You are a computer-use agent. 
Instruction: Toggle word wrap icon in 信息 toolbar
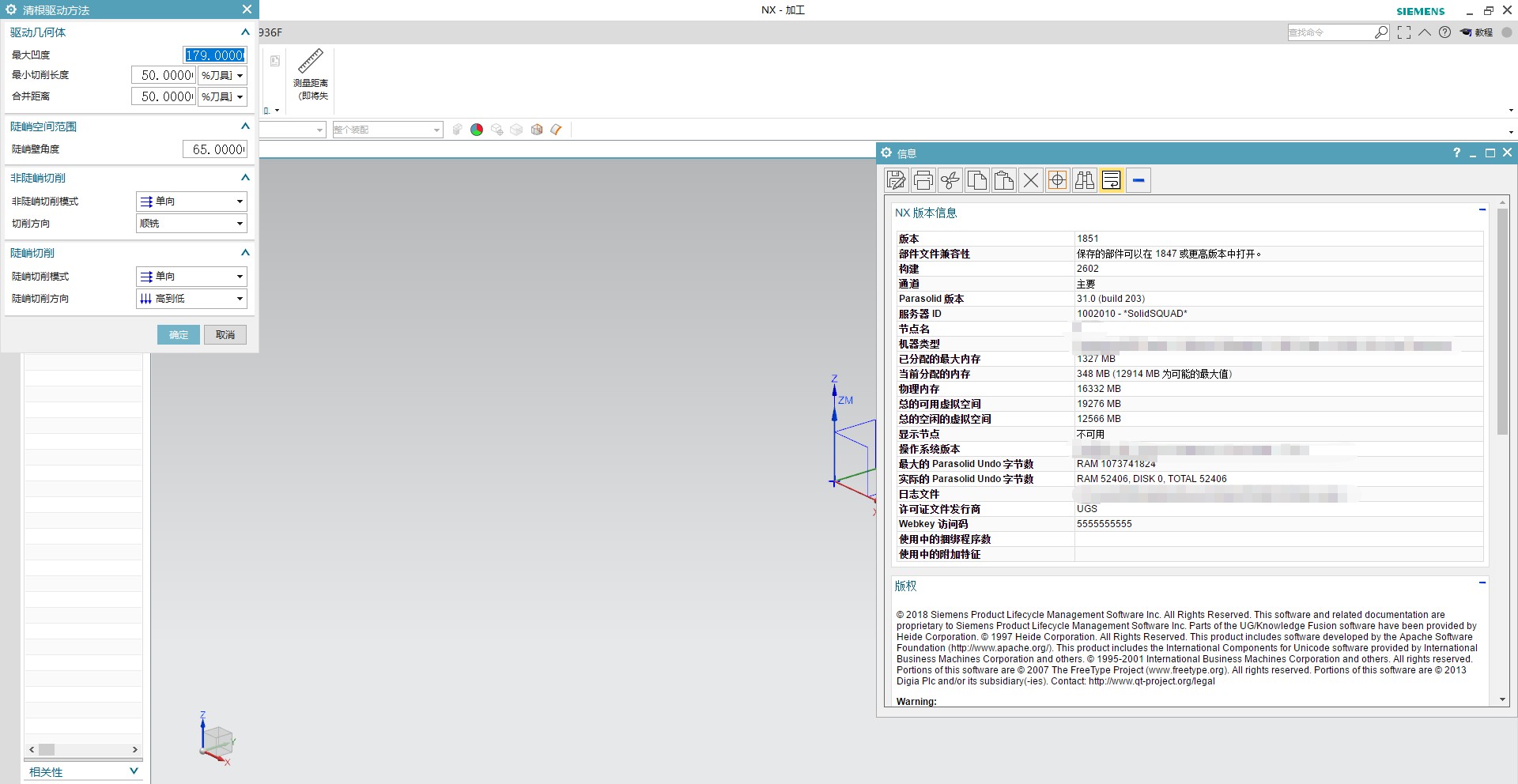coord(1111,180)
